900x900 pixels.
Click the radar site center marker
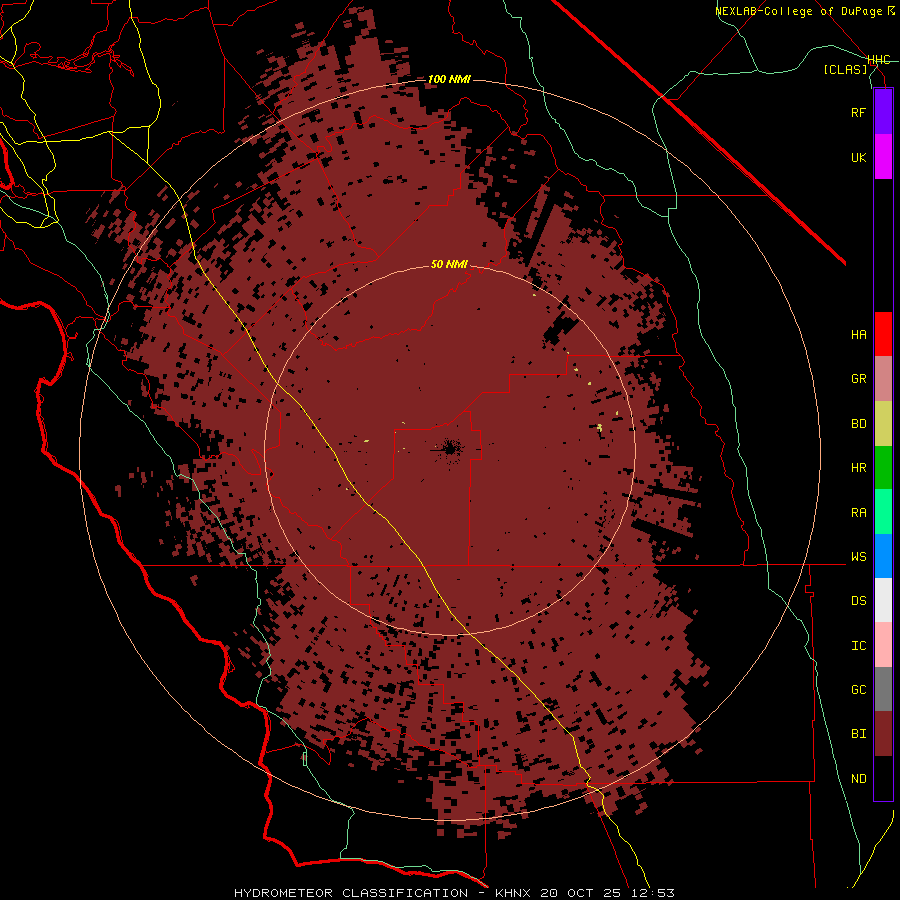click(x=449, y=449)
